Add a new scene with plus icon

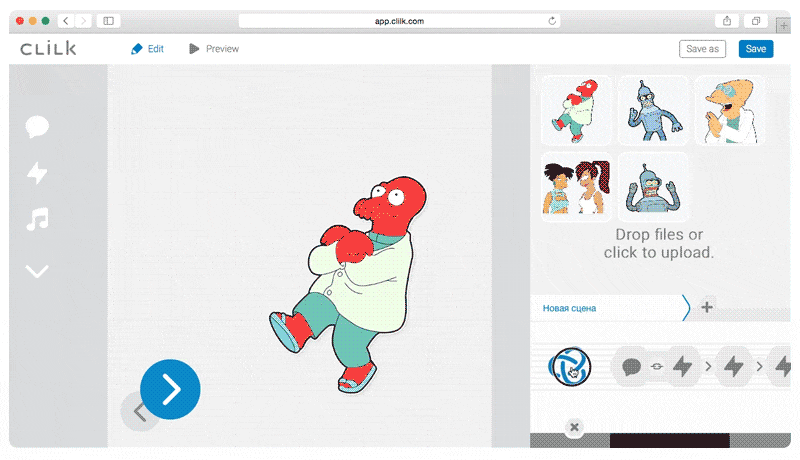click(x=707, y=307)
